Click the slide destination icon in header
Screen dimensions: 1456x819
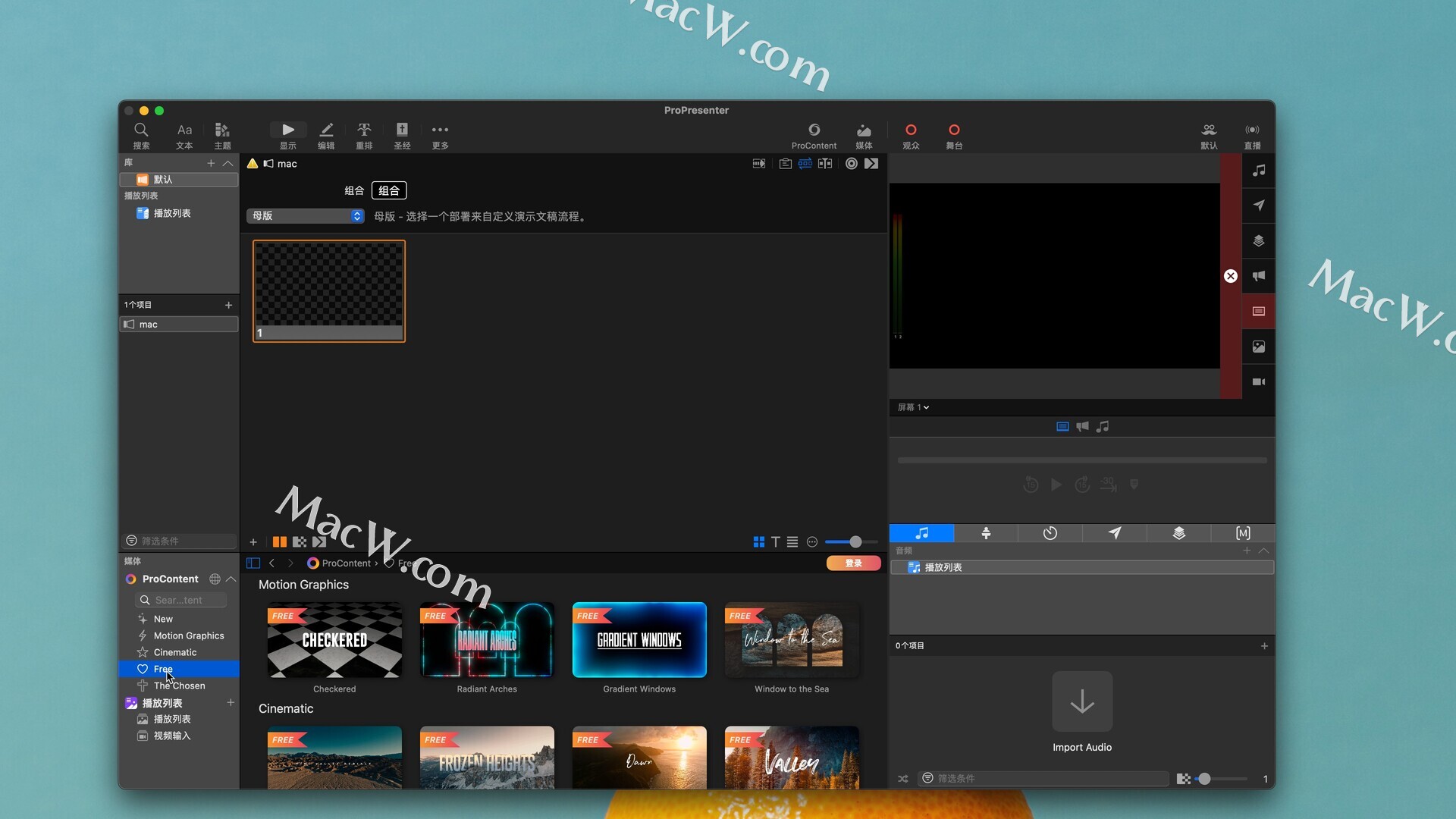coord(758,164)
